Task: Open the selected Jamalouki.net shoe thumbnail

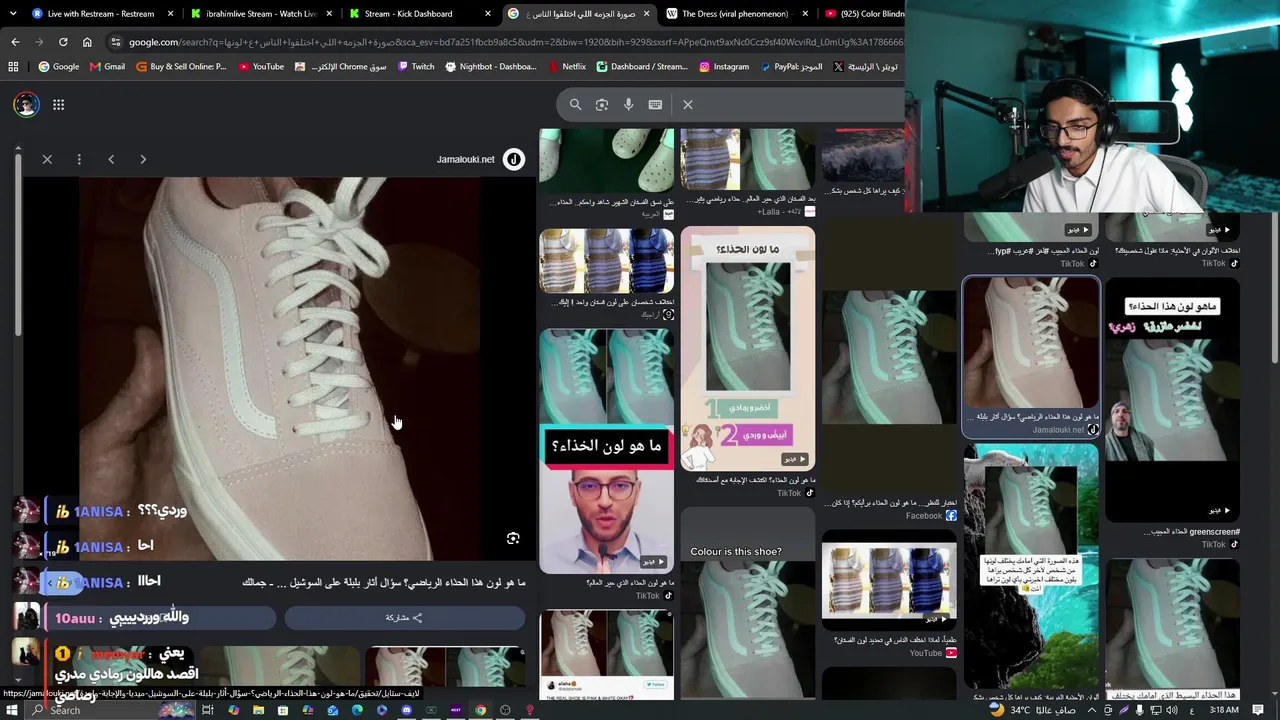Action: [1030, 344]
